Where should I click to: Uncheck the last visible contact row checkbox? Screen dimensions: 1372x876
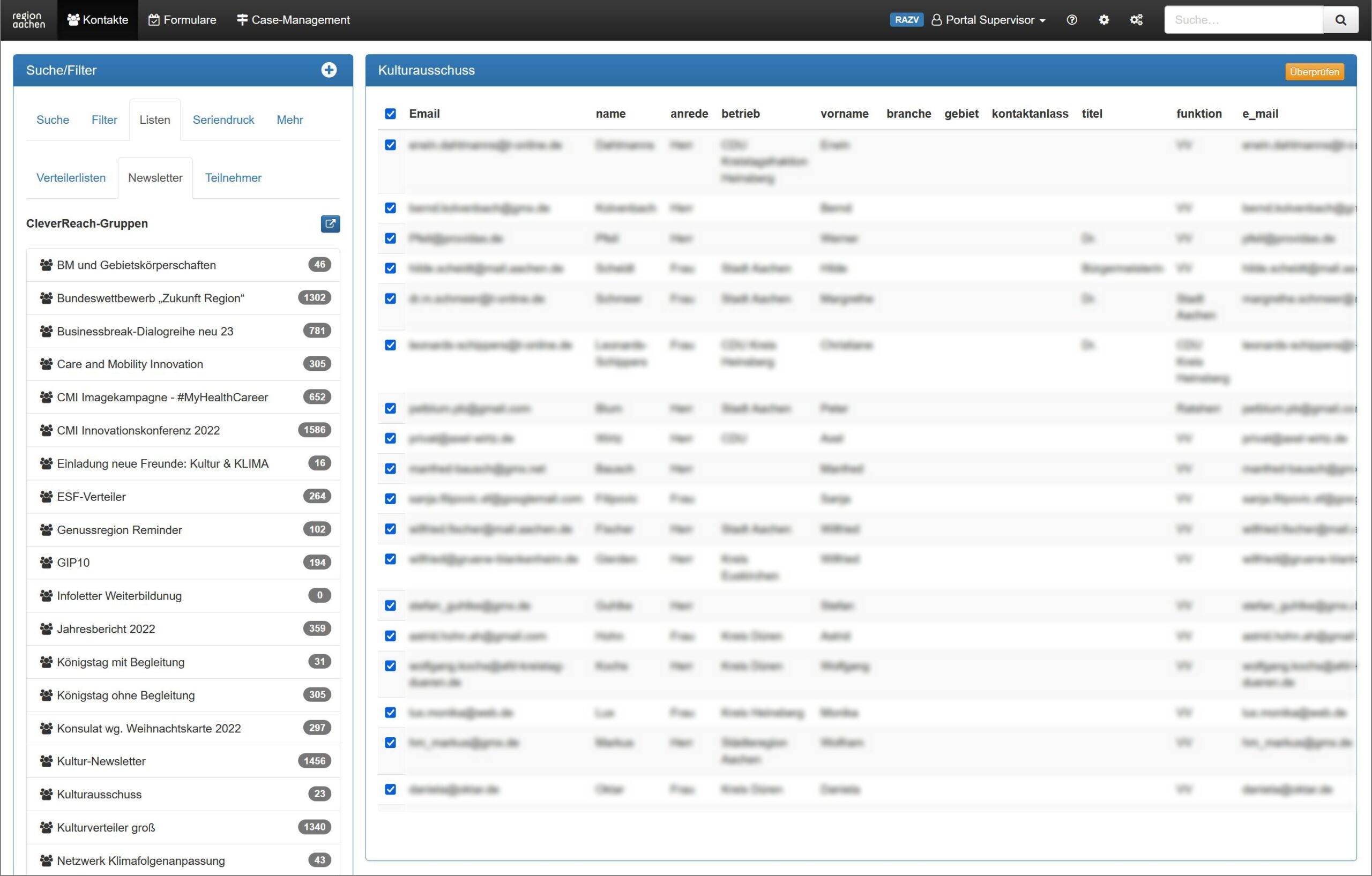(x=390, y=789)
